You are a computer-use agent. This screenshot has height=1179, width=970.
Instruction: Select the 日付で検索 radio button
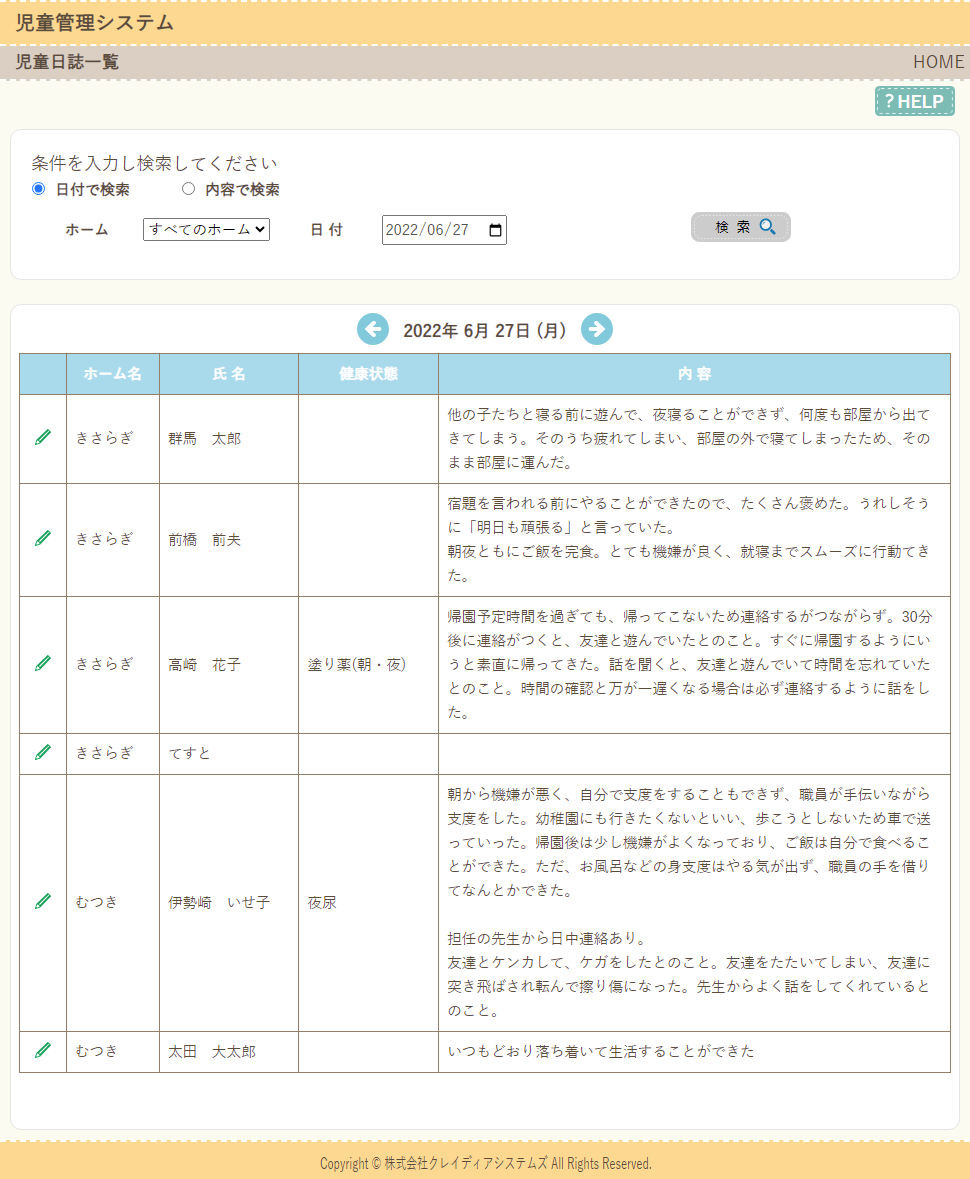tap(39, 189)
